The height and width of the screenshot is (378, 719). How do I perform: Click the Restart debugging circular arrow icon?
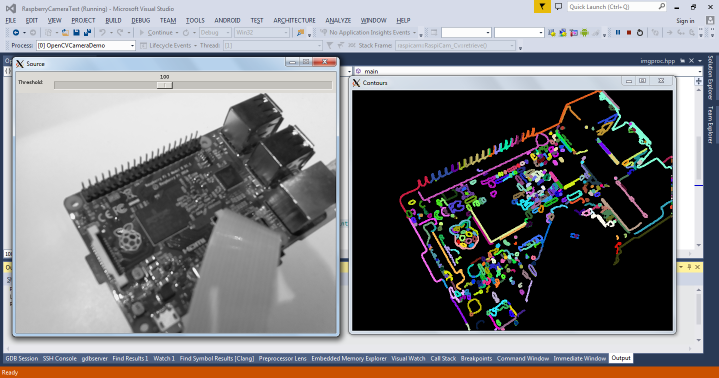[640, 33]
